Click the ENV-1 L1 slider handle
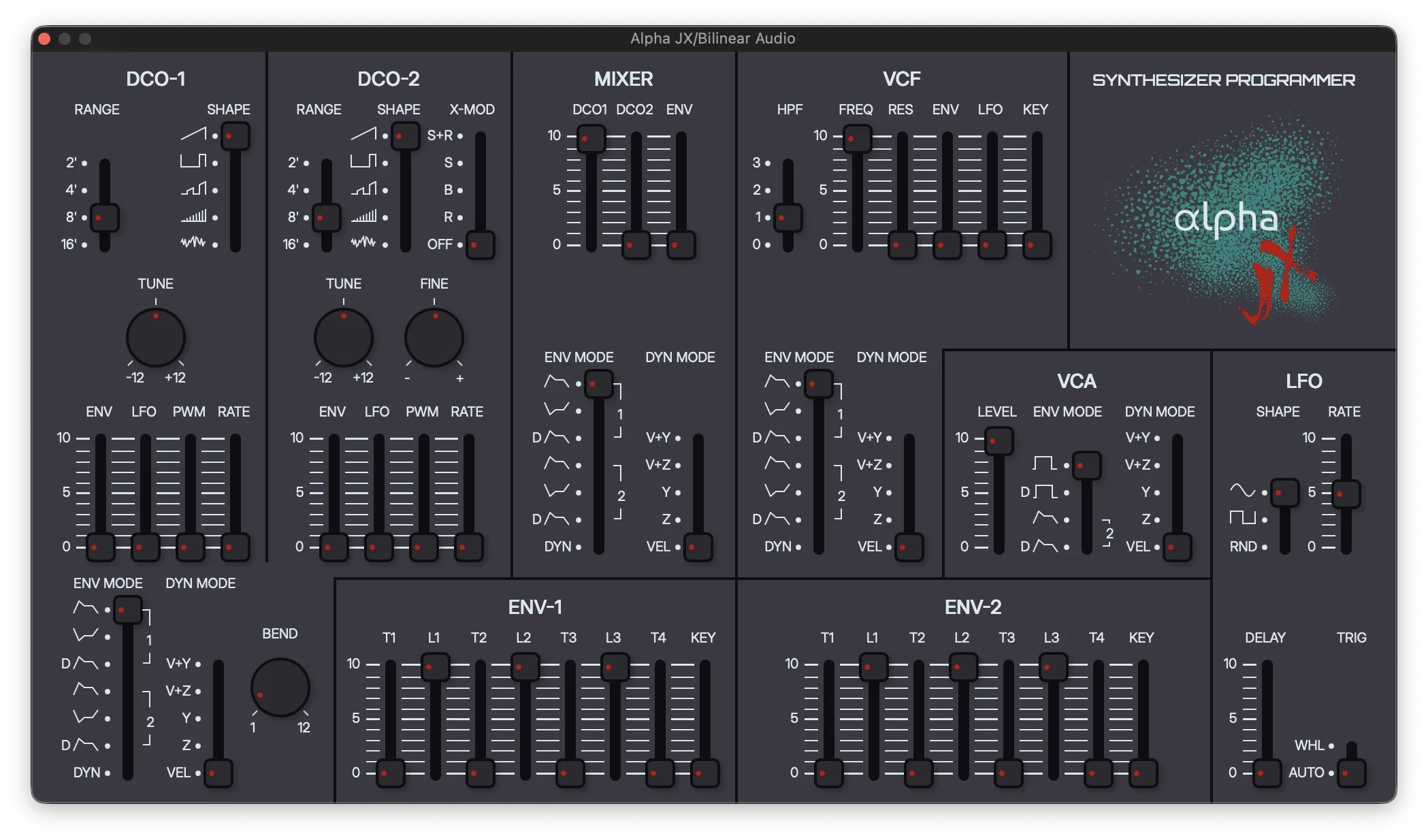The image size is (1428, 840). click(435, 667)
